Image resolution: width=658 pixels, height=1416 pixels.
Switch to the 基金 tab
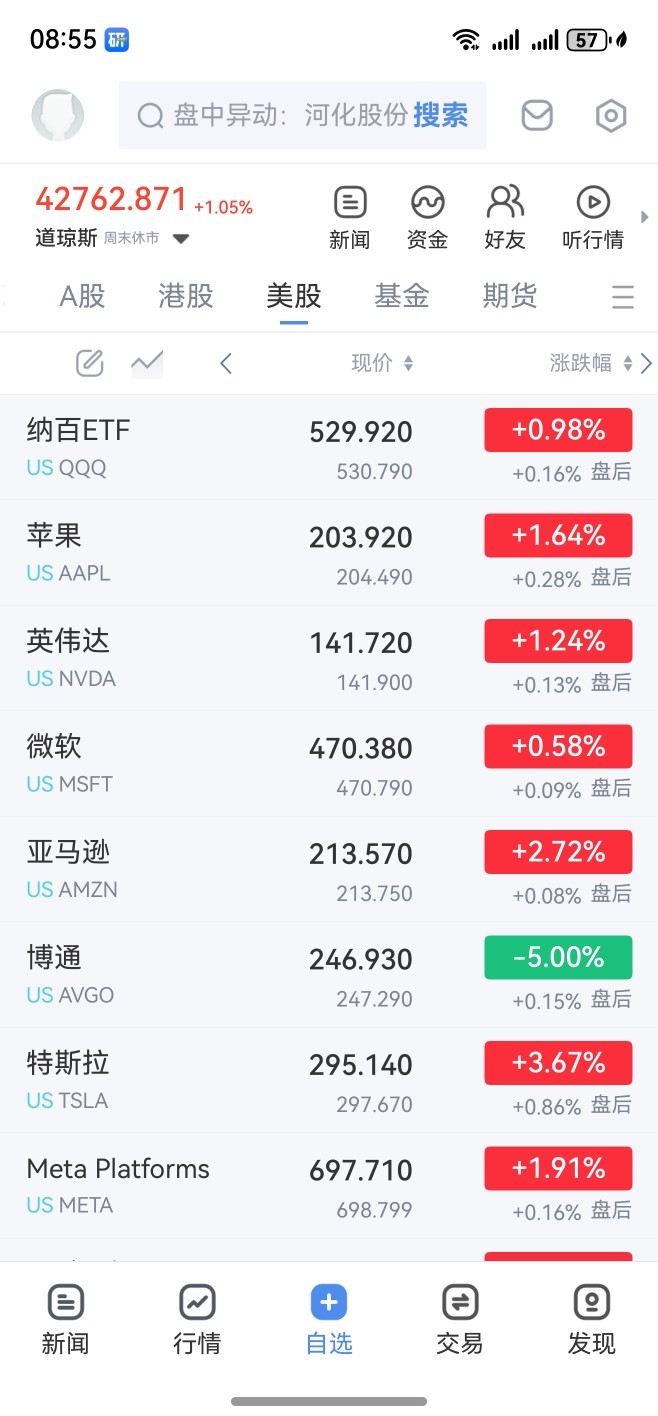click(402, 296)
